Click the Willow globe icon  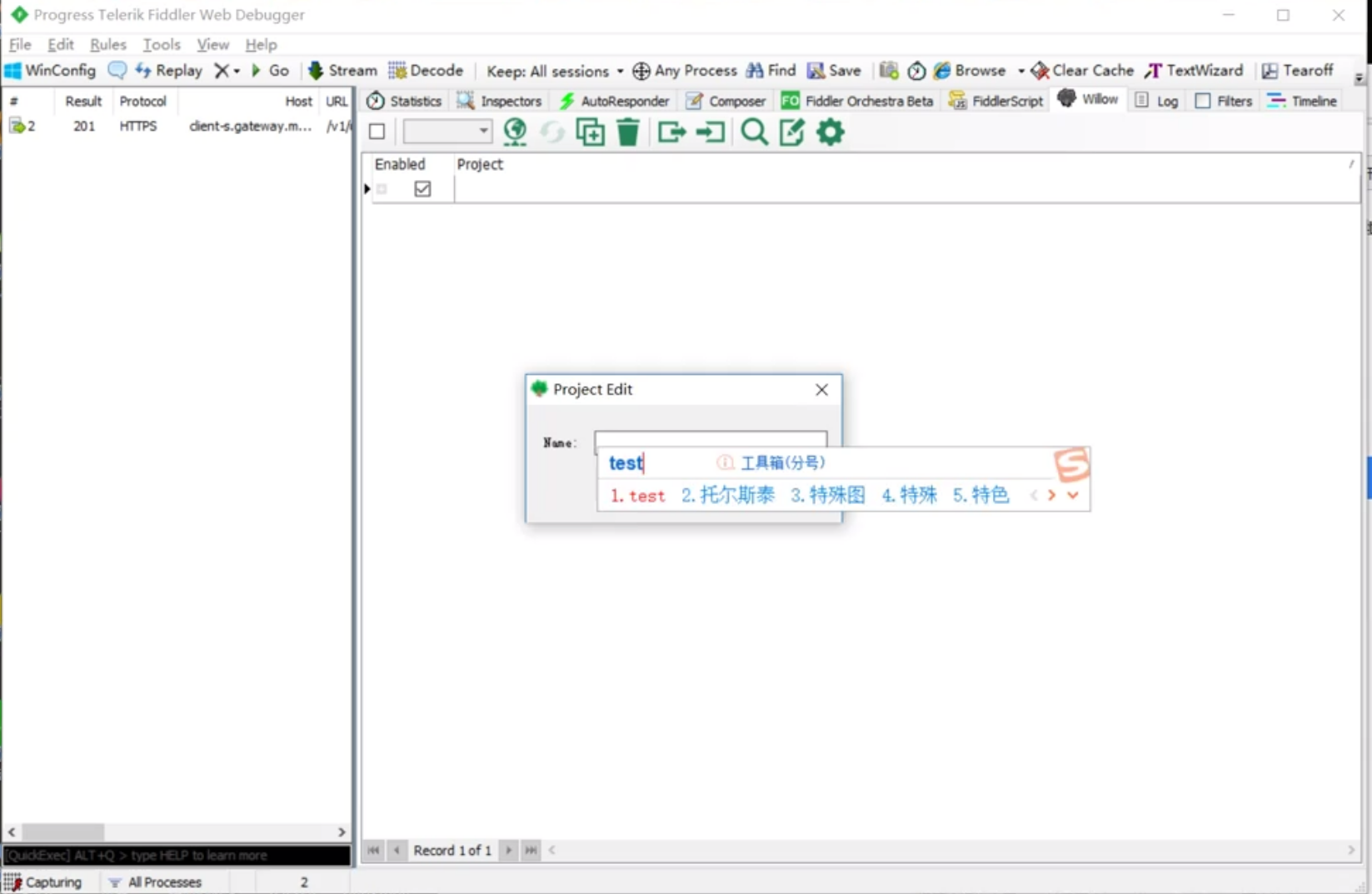[x=516, y=132]
